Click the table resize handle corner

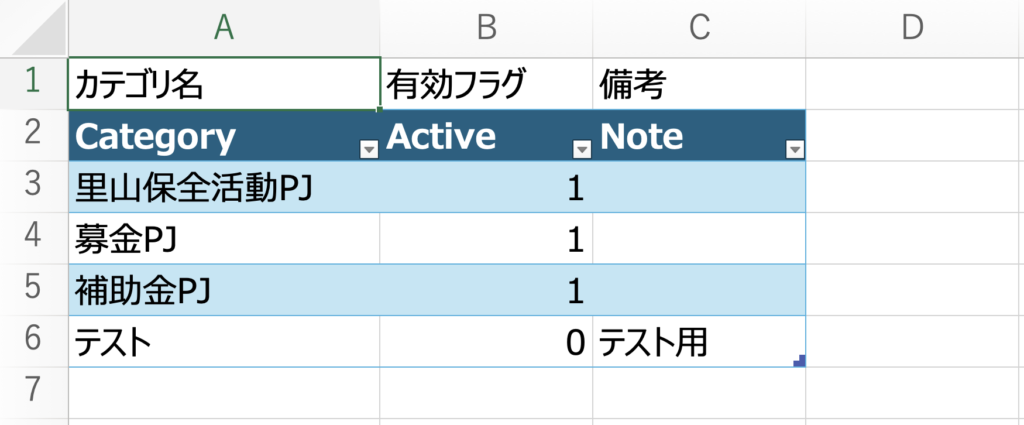pyautogui.click(x=799, y=361)
